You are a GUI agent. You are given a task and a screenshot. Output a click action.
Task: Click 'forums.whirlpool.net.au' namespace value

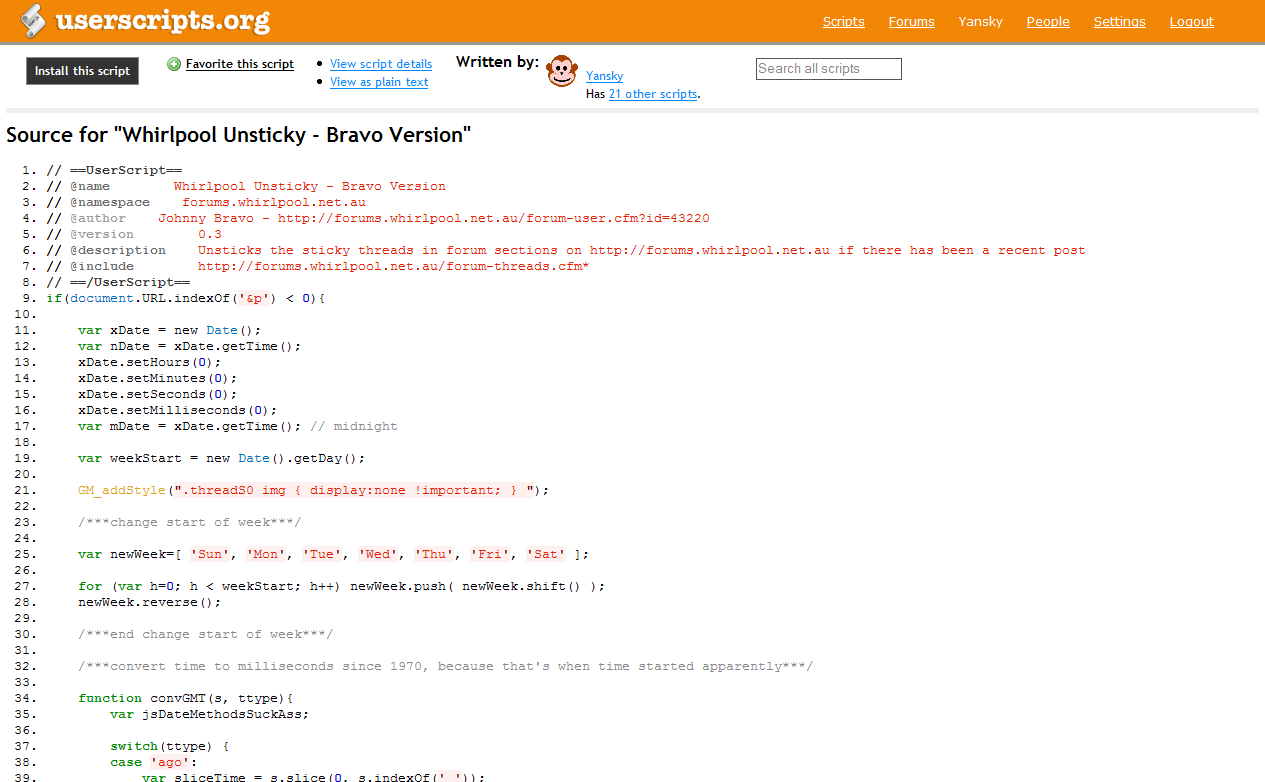273,202
